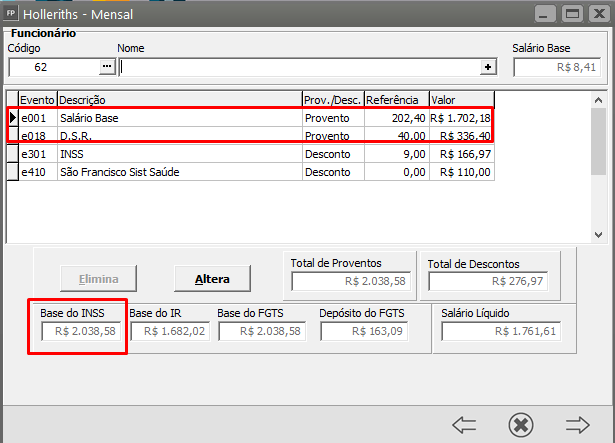Close the Holleriths window
Image resolution: width=615 pixels, height=443 pixels.
coord(597,14)
